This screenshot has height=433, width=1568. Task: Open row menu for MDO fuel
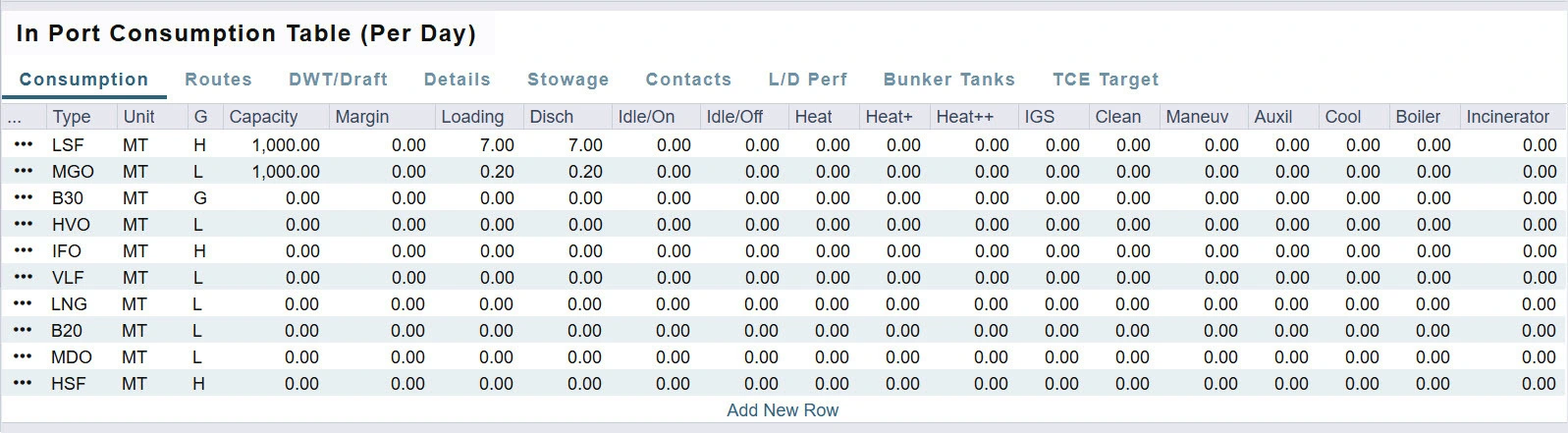(x=24, y=357)
